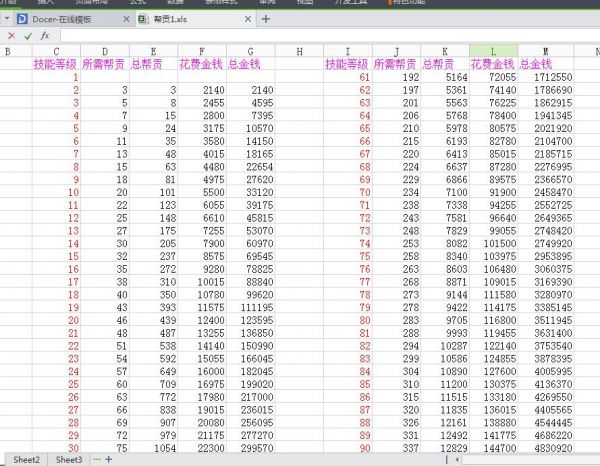The width and height of the screenshot is (600, 466).
Task: Close the 帮贡1.xls document tab
Action: 249,19
